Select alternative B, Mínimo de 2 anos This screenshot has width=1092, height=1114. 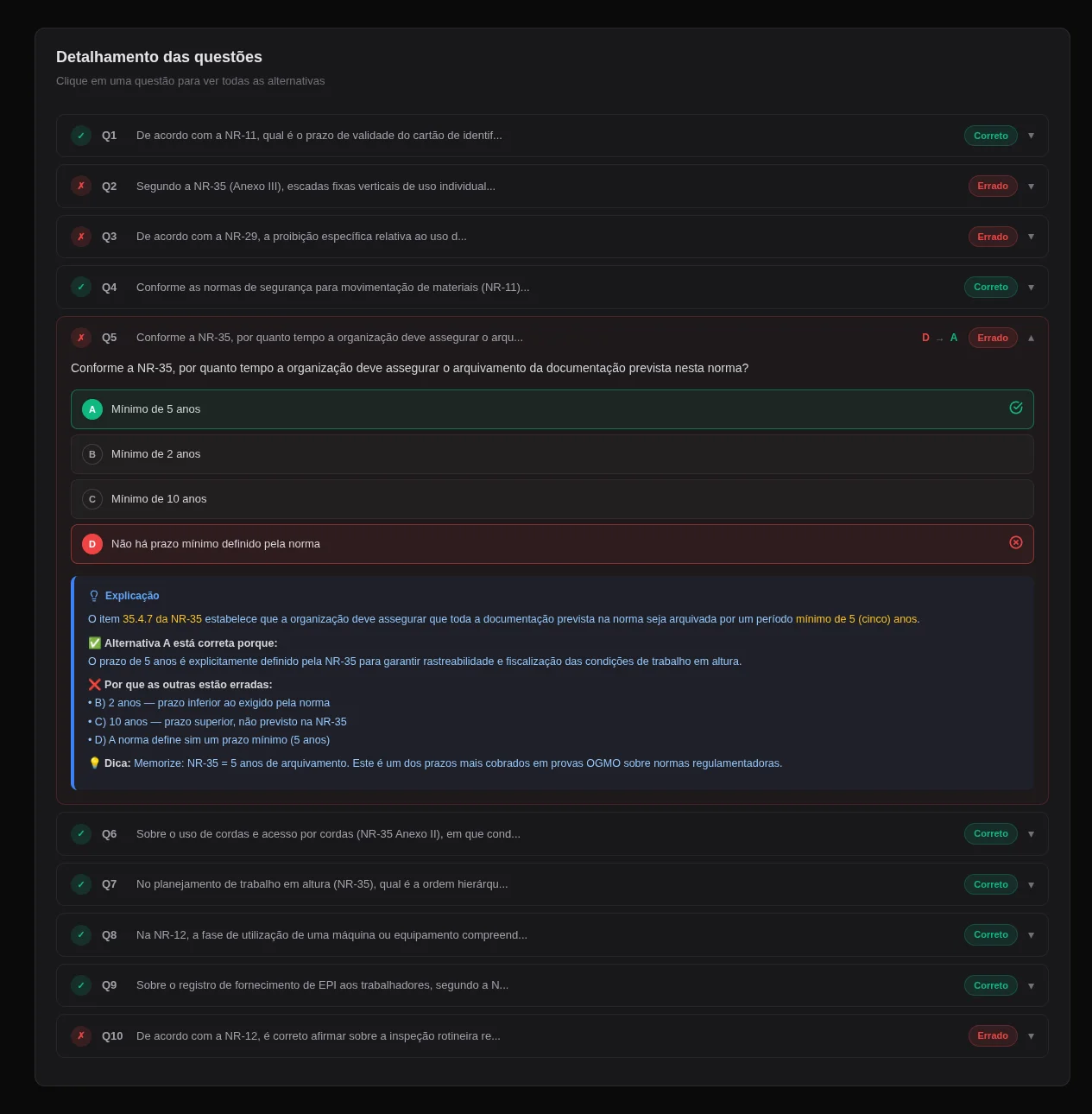click(x=552, y=453)
